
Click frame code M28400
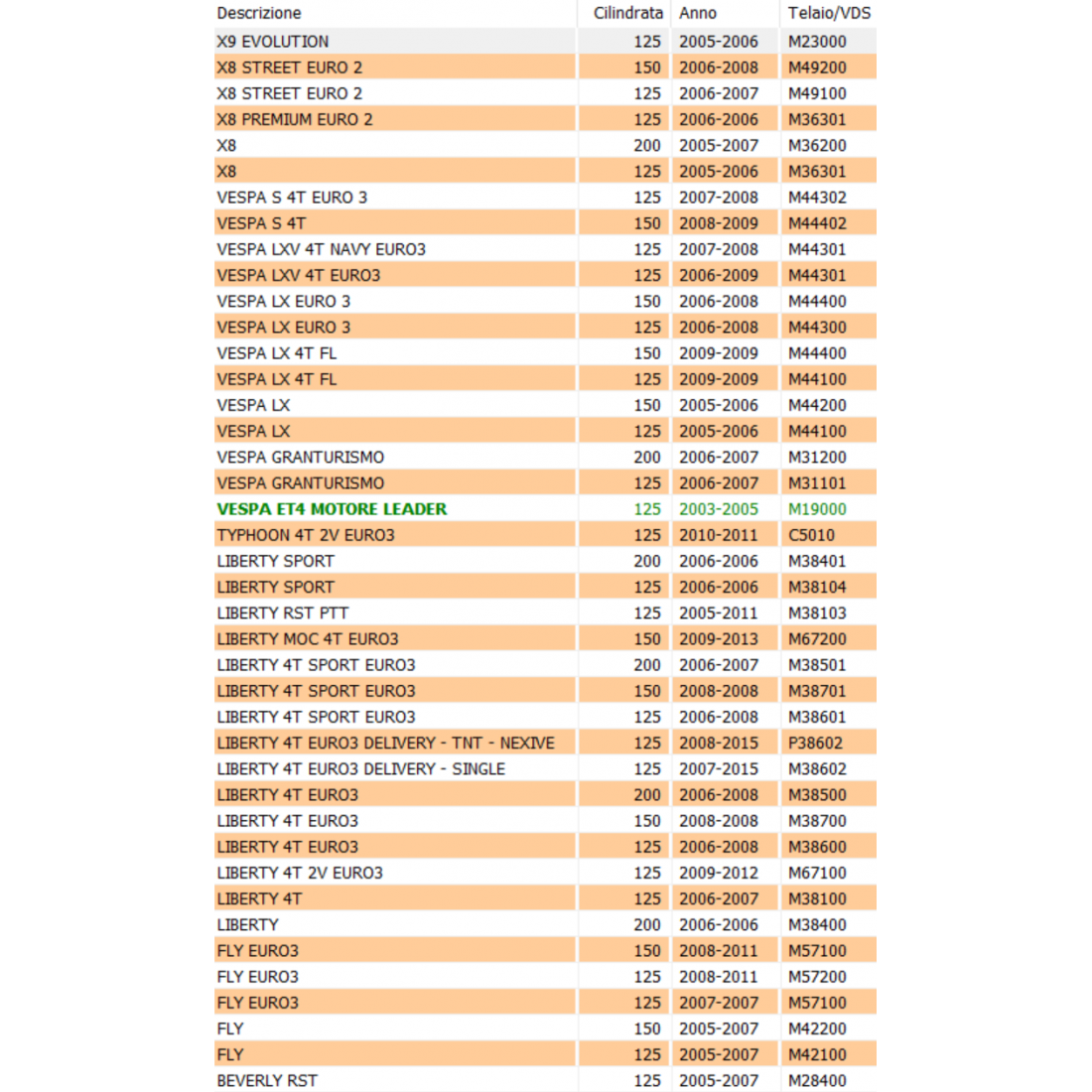817,1080
